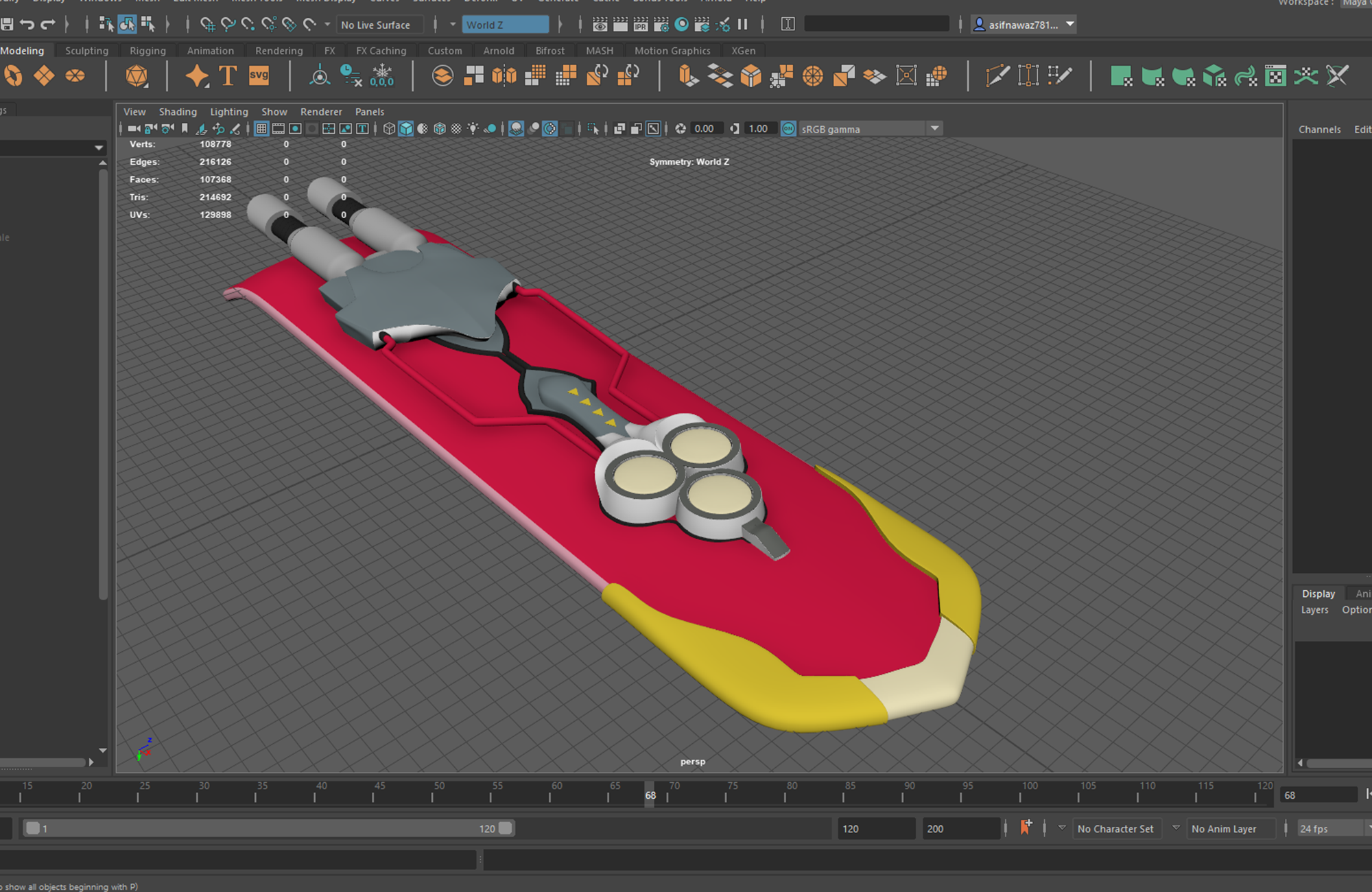Click the Target Weld tool icon

[x=1028, y=76]
